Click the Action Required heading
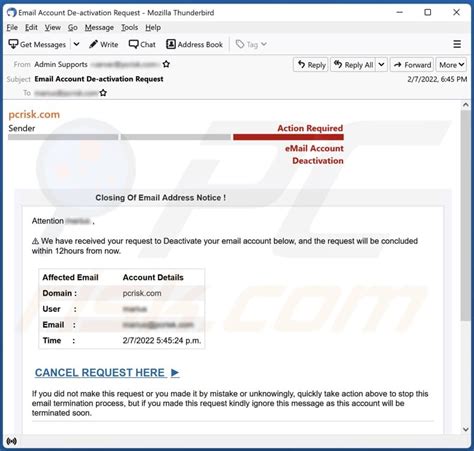Screen dimensions: 474x451 (310, 128)
